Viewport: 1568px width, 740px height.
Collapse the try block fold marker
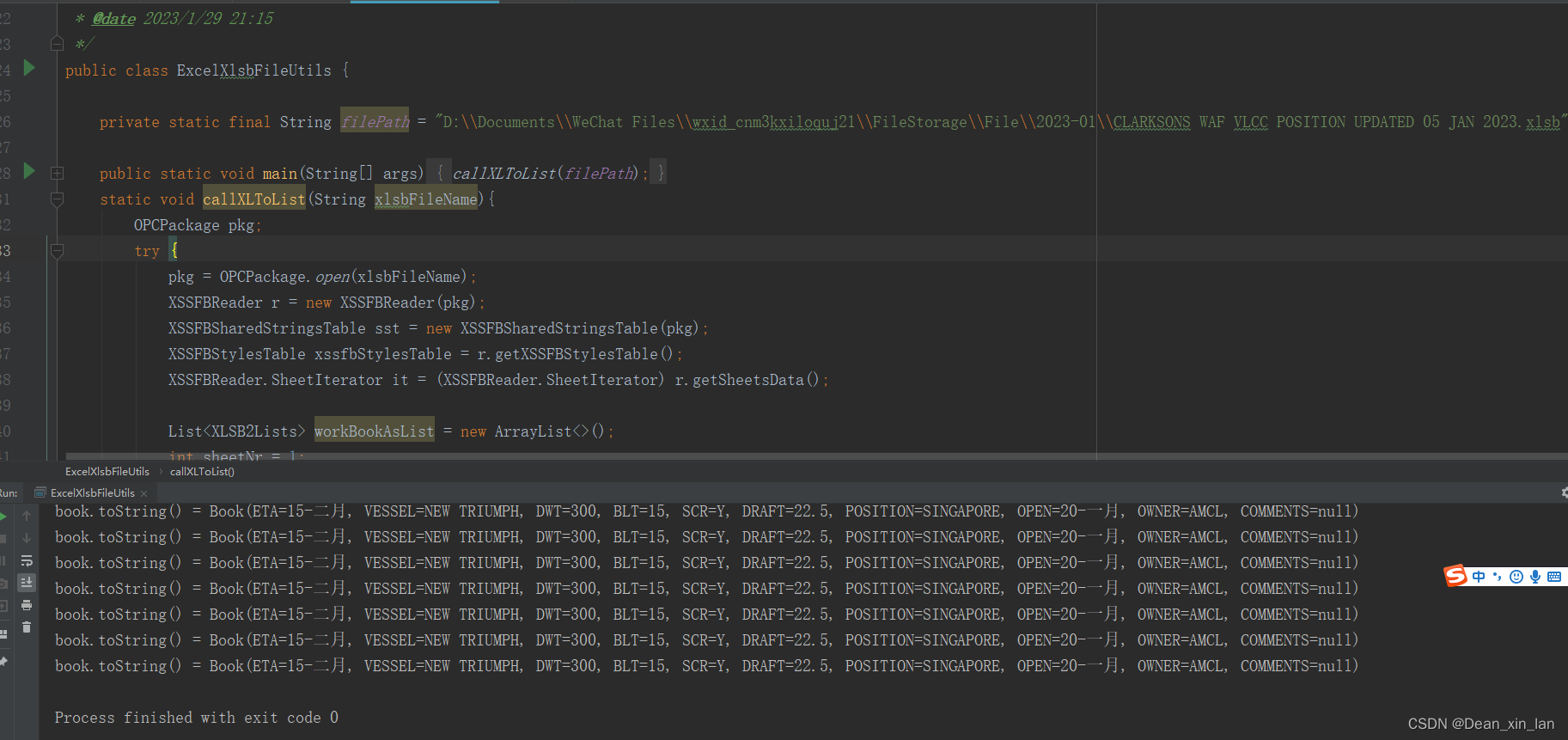57,251
